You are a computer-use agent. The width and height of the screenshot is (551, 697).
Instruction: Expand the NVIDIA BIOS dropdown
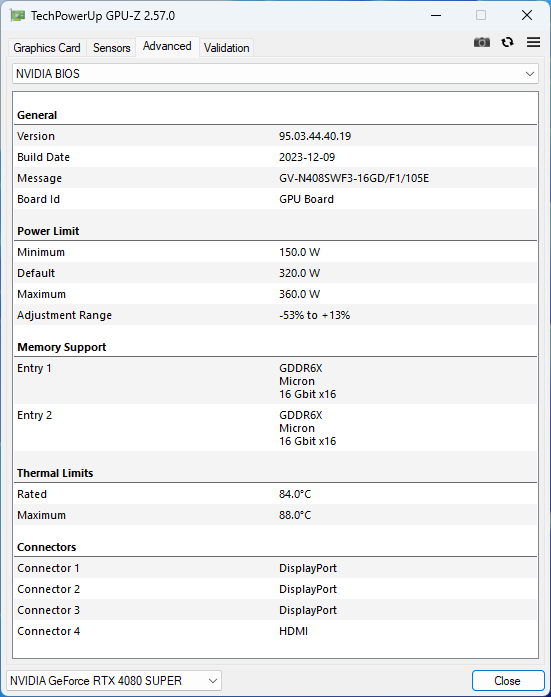(276, 74)
